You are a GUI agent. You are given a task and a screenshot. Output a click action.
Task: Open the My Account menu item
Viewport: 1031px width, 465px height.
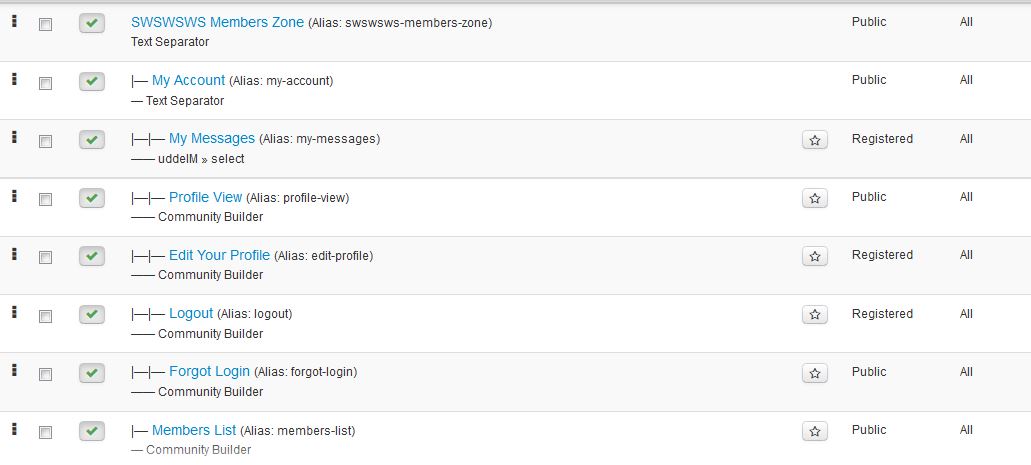tap(189, 80)
